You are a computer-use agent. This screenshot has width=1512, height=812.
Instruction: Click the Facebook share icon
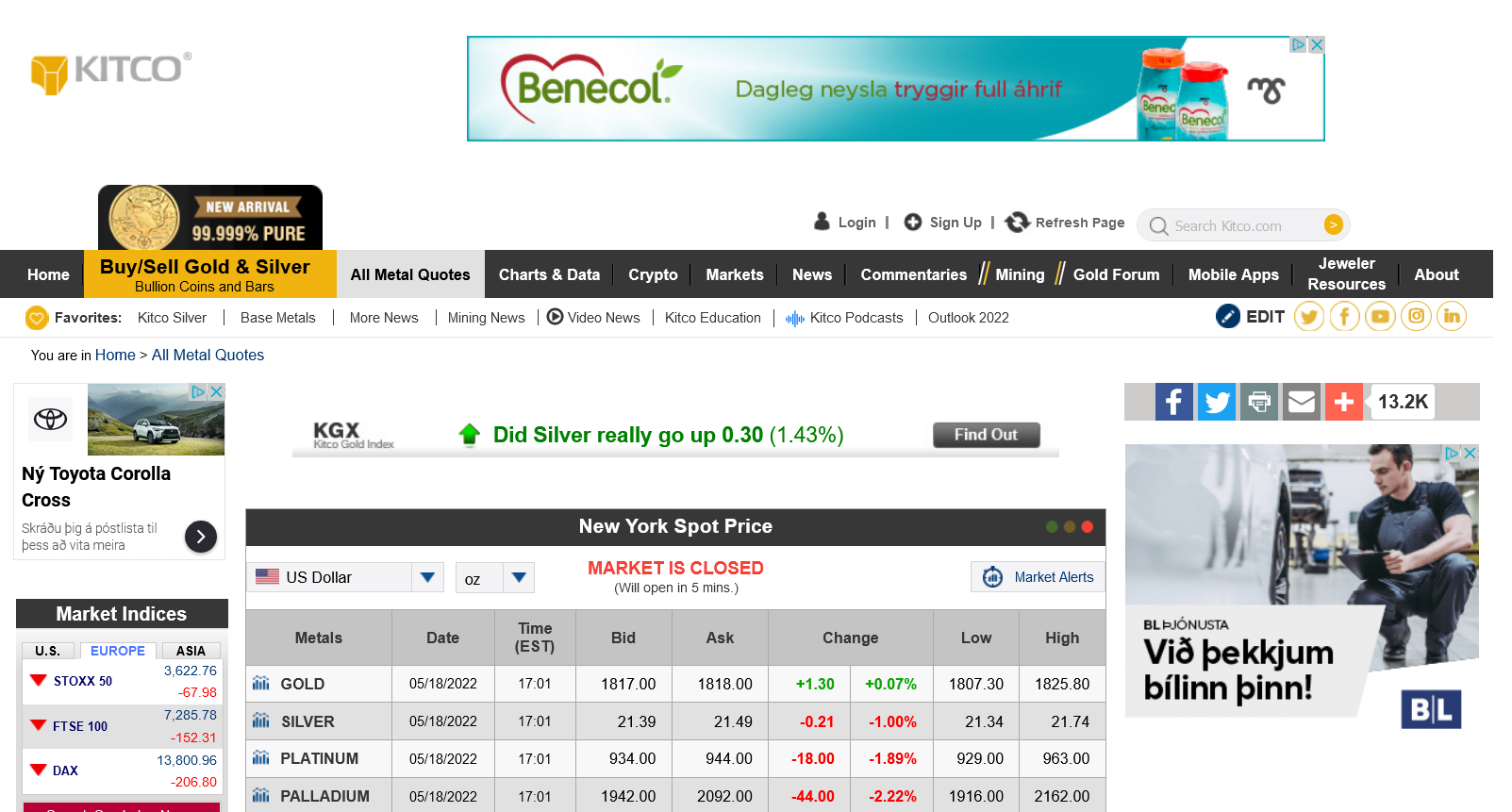click(x=1173, y=402)
